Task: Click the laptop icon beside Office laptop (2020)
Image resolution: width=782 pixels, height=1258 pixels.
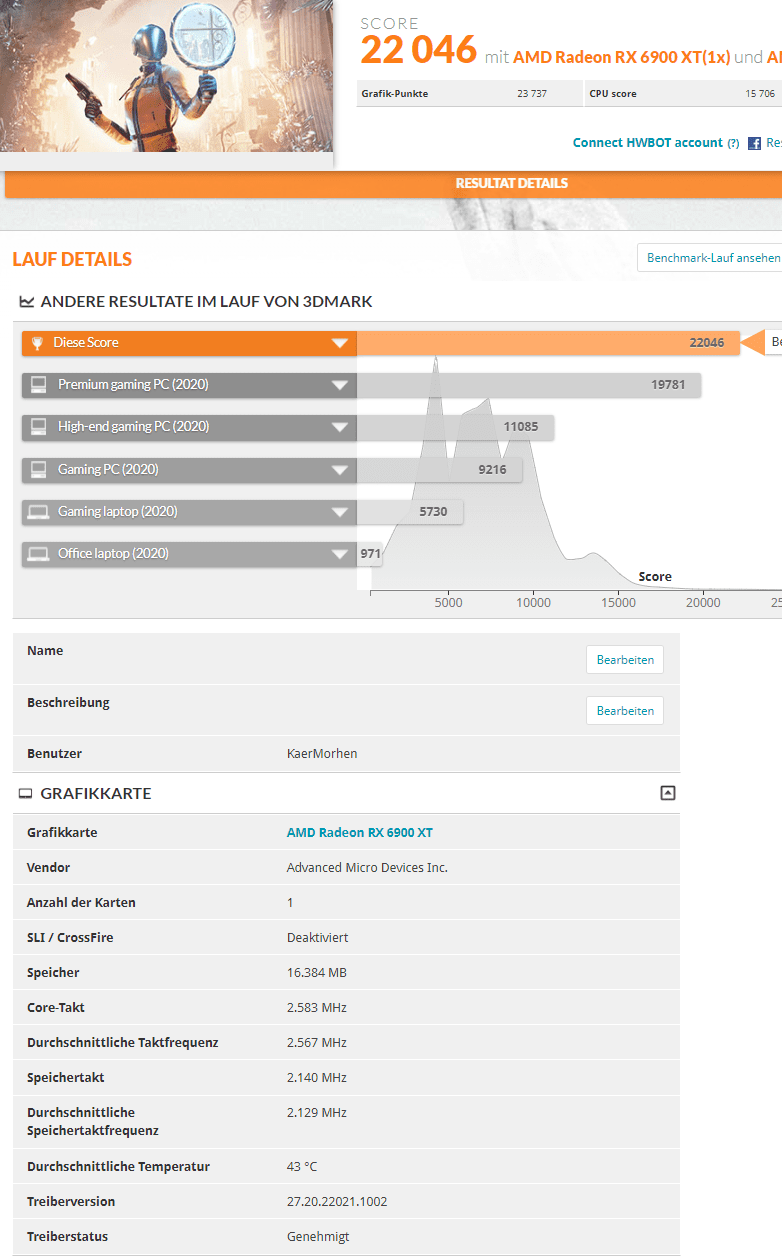Action: (x=39, y=554)
